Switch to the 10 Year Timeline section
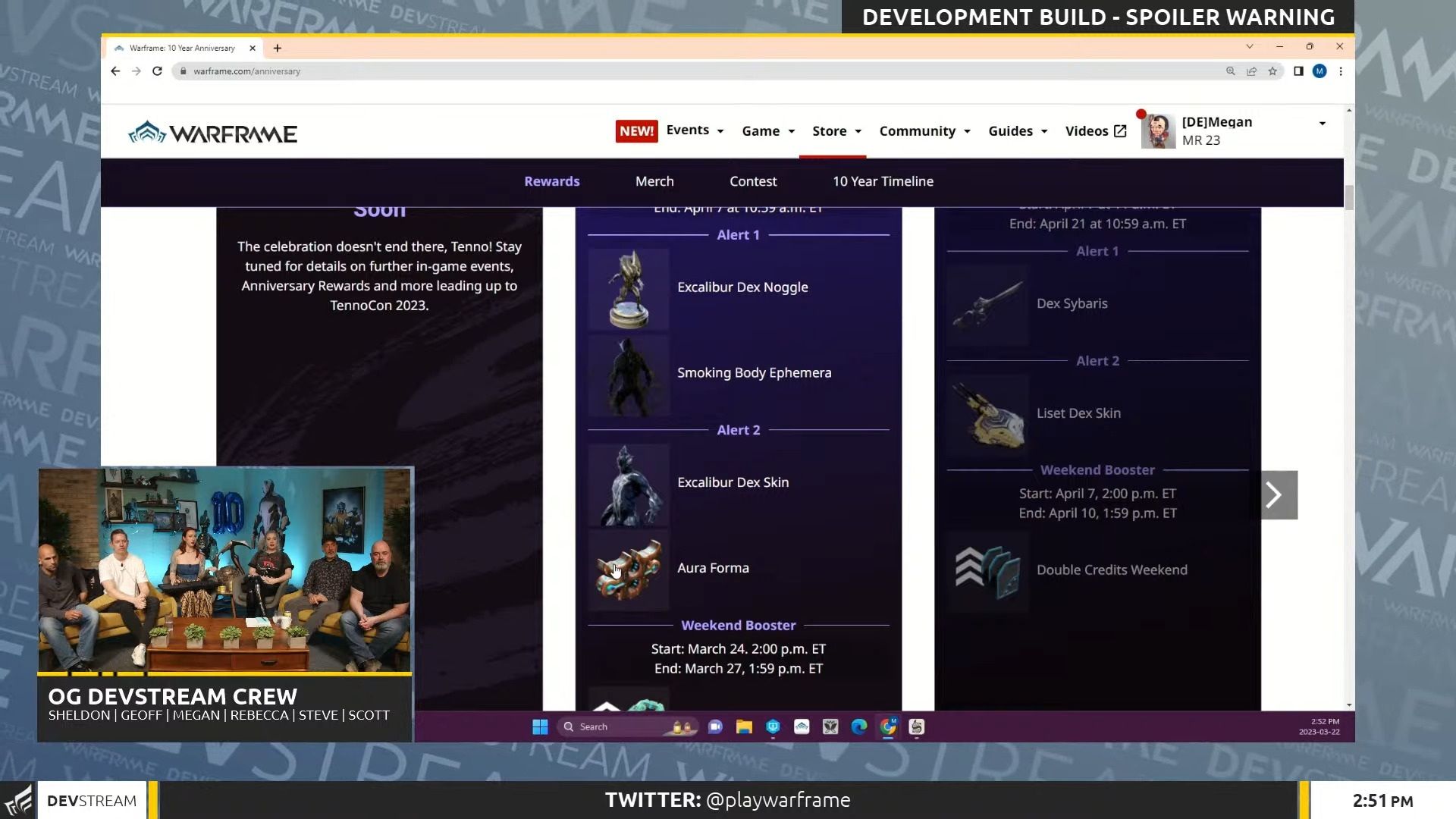Screen dimensions: 1456x819 point(883,181)
